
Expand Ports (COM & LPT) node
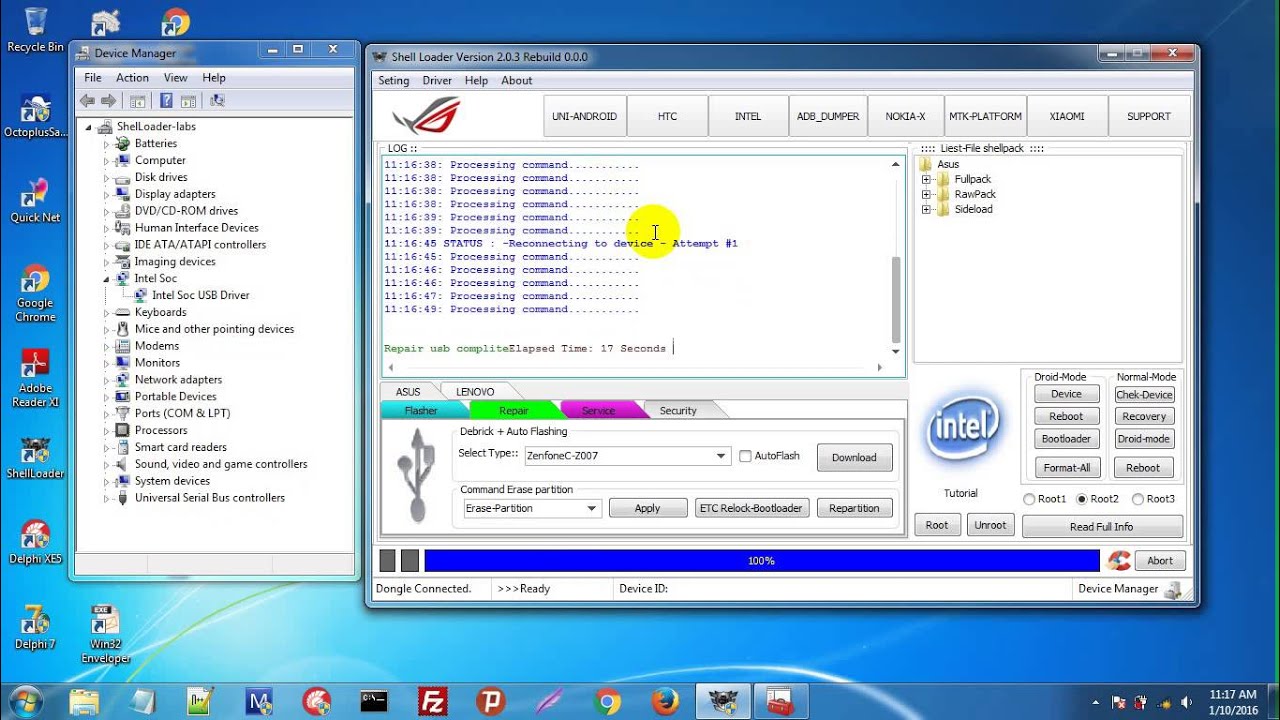tap(106, 414)
